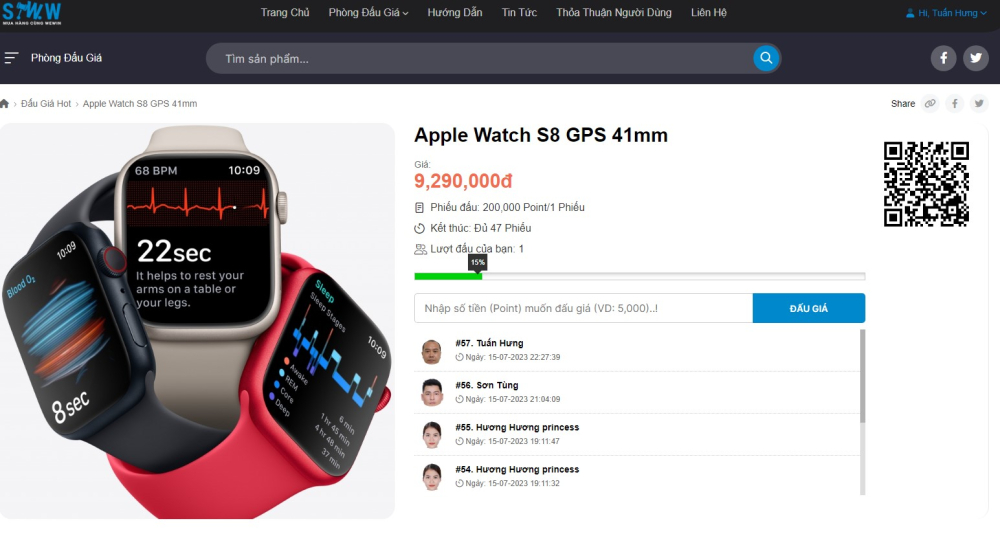Image resolution: width=1000 pixels, height=534 pixels.
Task: Click the home icon in breadcrumb
Action: [x=4, y=103]
